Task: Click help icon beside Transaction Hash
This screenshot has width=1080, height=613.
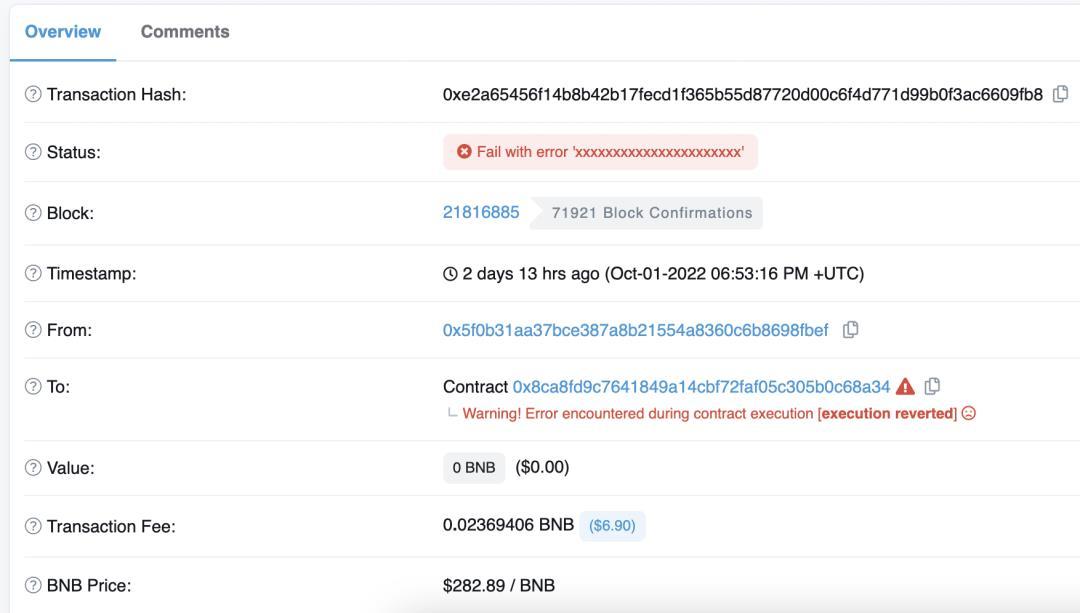Action: pyautogui.click(x=33, y=94)
